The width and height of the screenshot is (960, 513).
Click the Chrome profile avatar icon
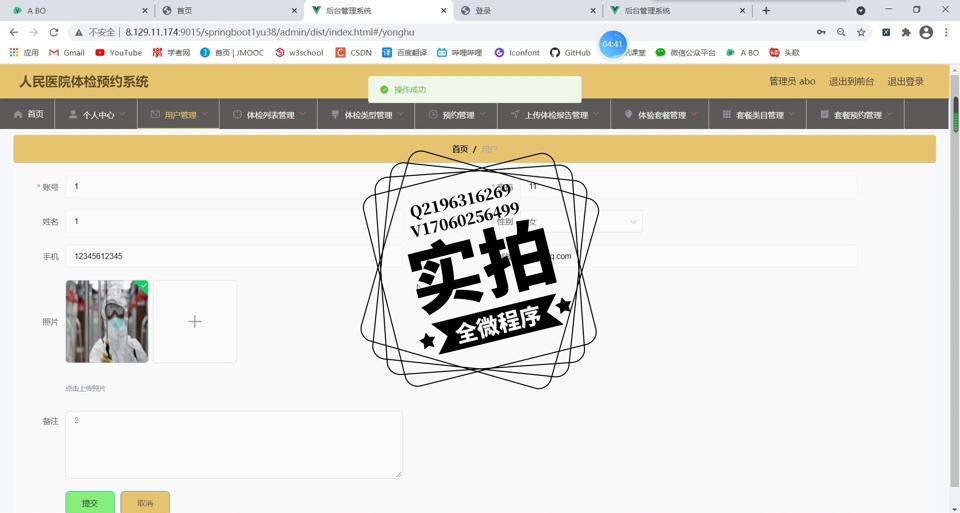click(x=926, y=32)
